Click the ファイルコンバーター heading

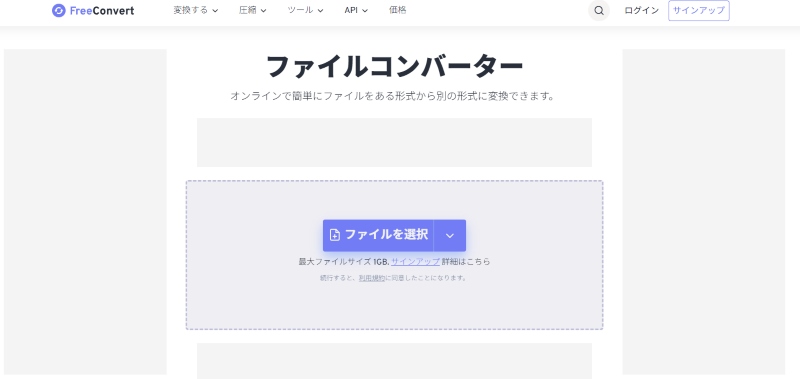pyautogui.click(x=394, y=66)
